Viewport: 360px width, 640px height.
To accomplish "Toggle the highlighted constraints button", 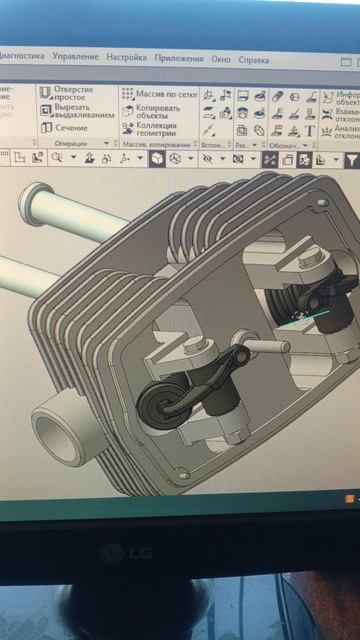I will tap(270, 160).
